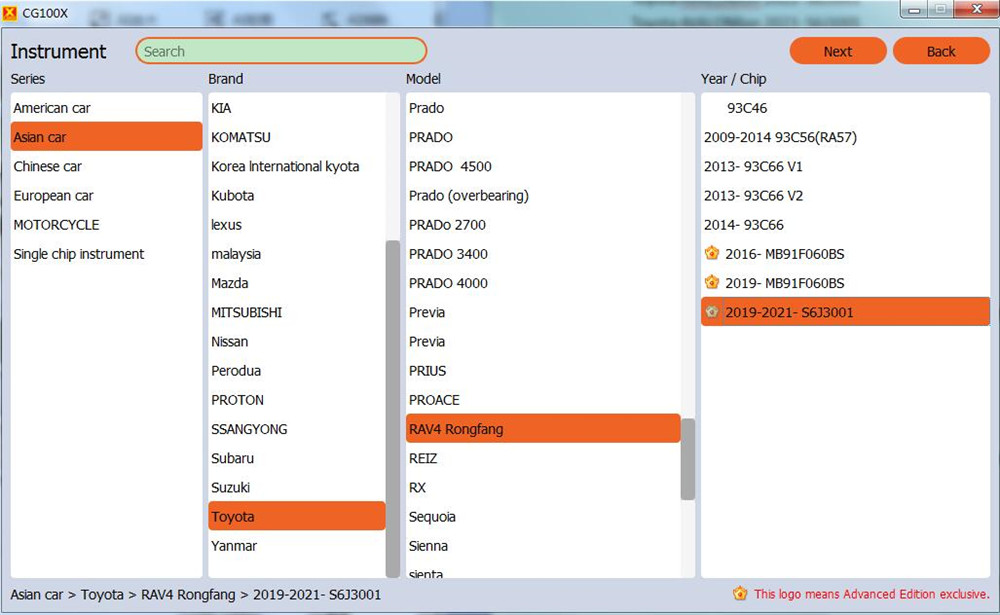Click the Model list scrollbar thumb

688,459
